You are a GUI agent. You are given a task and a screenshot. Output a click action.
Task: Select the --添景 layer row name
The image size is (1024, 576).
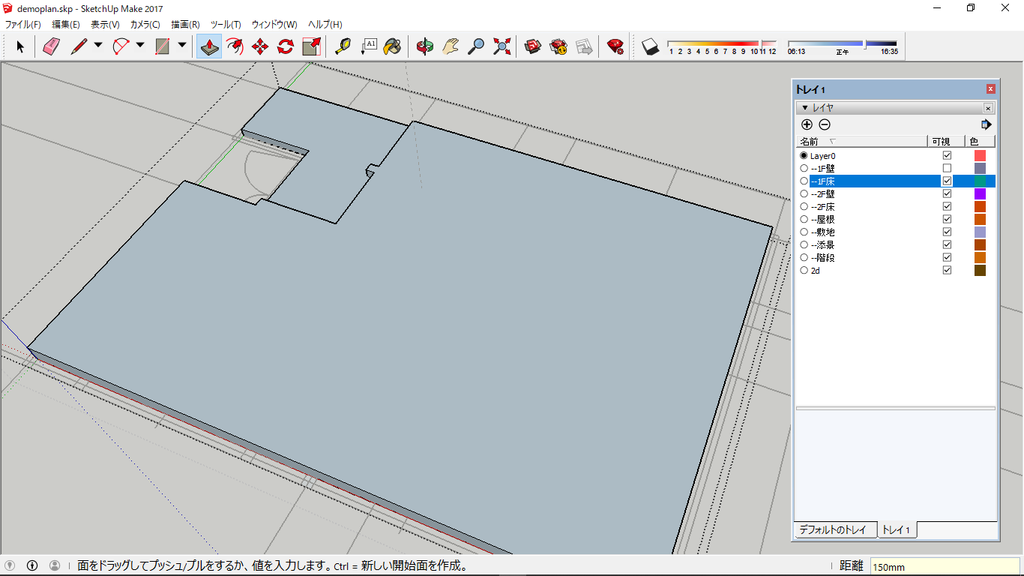click(x=823, y=245)
